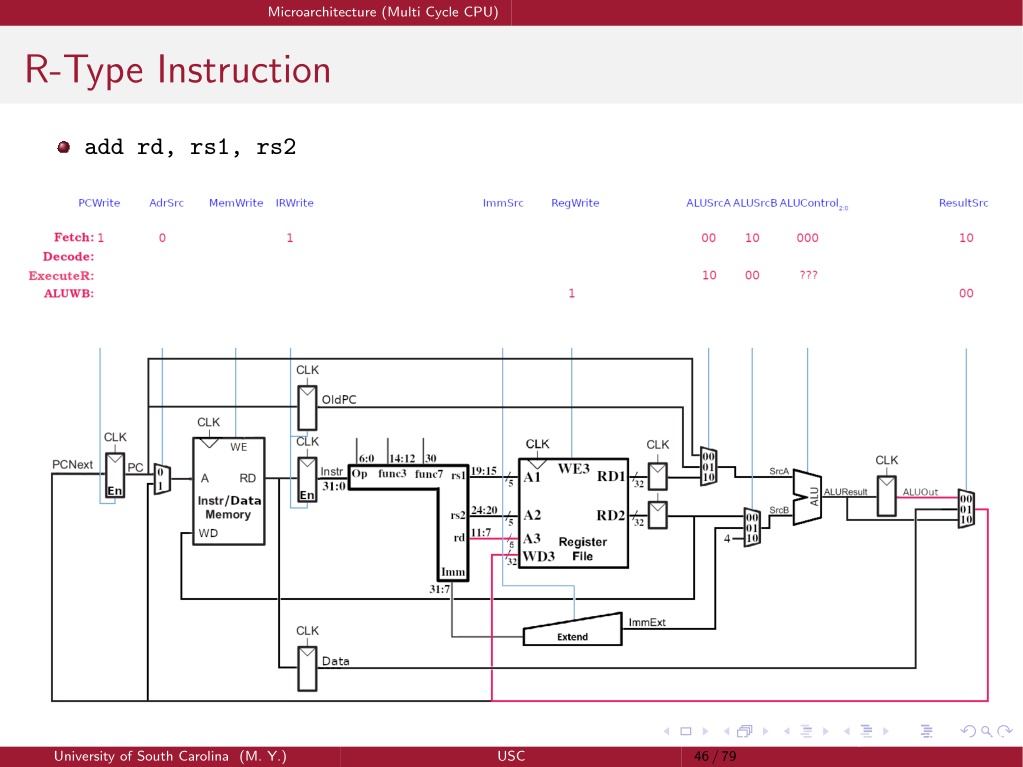Click the 19:15 rs1 bit range label
Viewport: 1023px width, 767px height.
tap(483, 471)
